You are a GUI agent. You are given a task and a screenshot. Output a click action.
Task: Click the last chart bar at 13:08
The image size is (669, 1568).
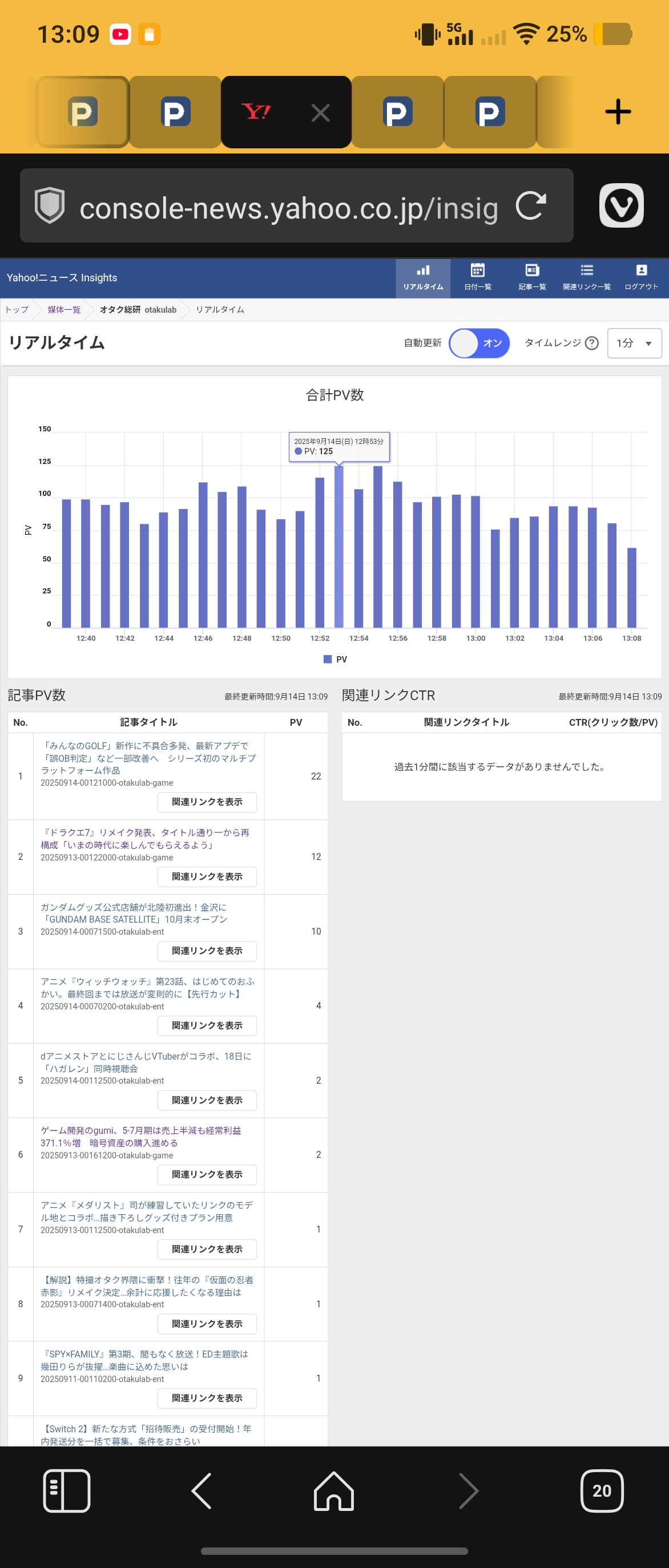pos(632,587)
